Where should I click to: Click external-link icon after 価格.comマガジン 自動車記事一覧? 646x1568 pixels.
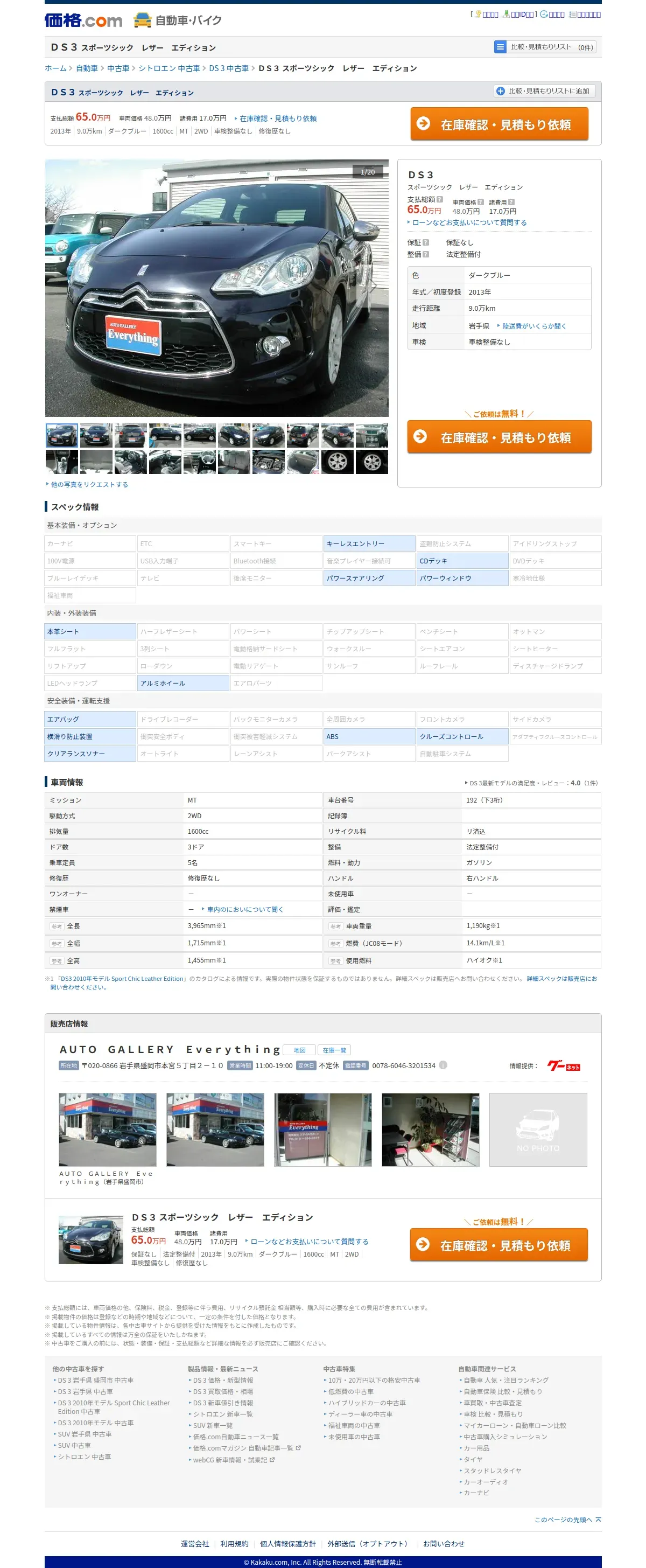pyautogui.click(x=298, y=1448)
